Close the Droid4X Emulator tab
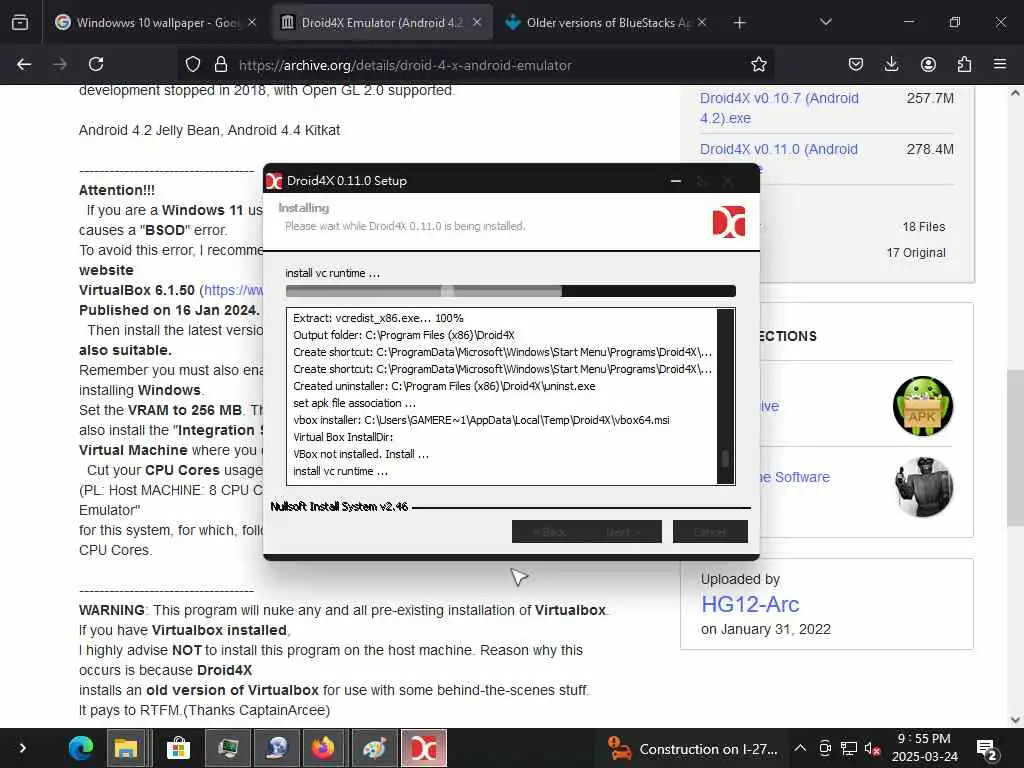Viewport: 1024px width, 768px height. click(477, 22)
